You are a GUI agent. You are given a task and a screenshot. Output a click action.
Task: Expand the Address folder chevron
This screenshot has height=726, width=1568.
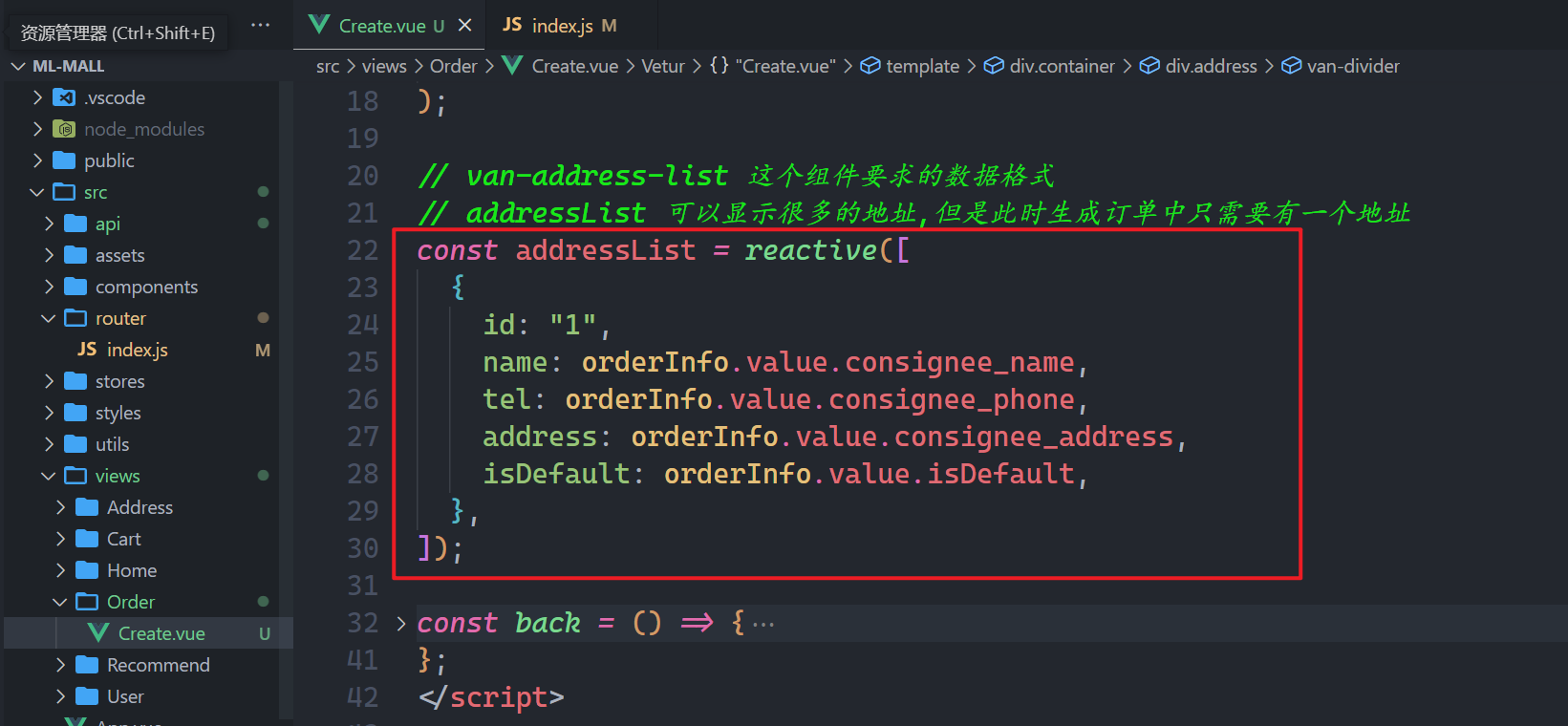tap(60, 507)
